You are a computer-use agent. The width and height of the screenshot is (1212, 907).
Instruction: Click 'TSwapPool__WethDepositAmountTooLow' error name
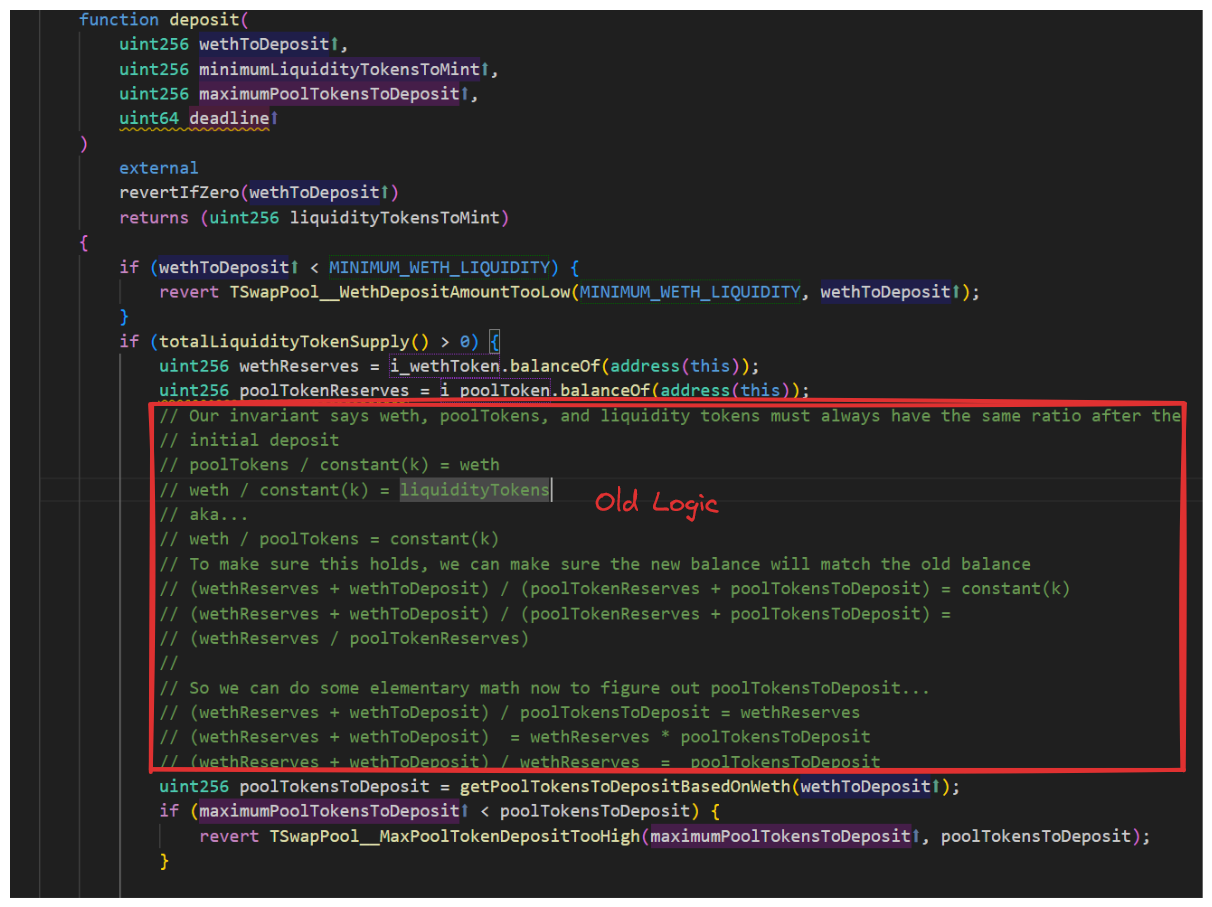tap(400, 292)
